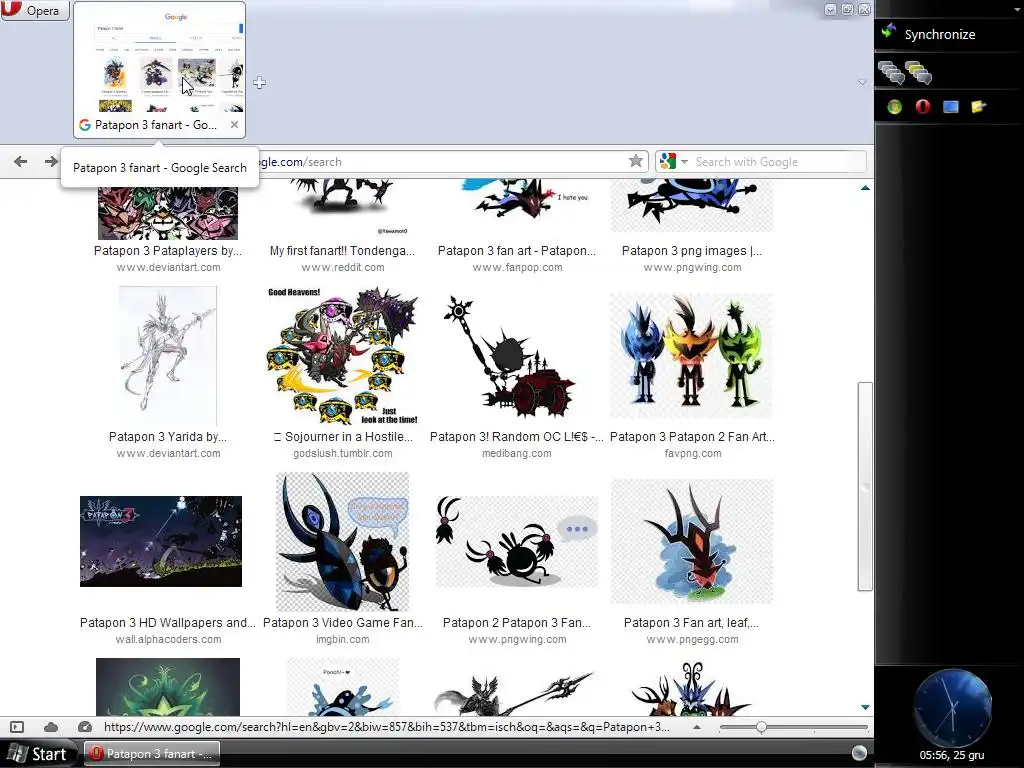Open the gray chat bubbles icon
This screenshot has width=1024, height=768.
point(891,72)
